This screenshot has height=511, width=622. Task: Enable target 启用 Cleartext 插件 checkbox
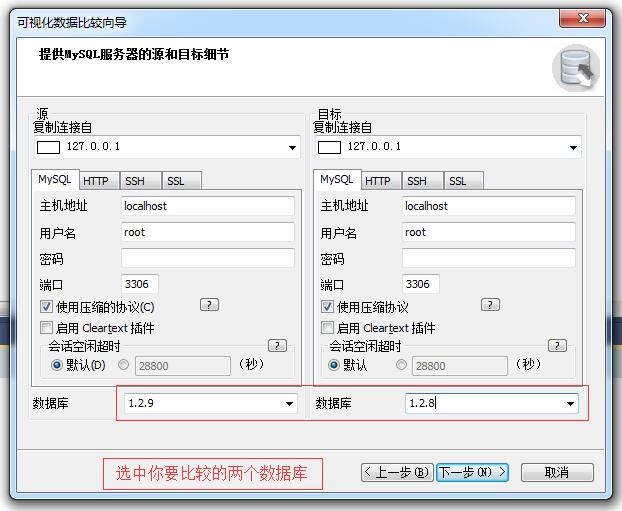pyautogui.click(x=327, y=328)
